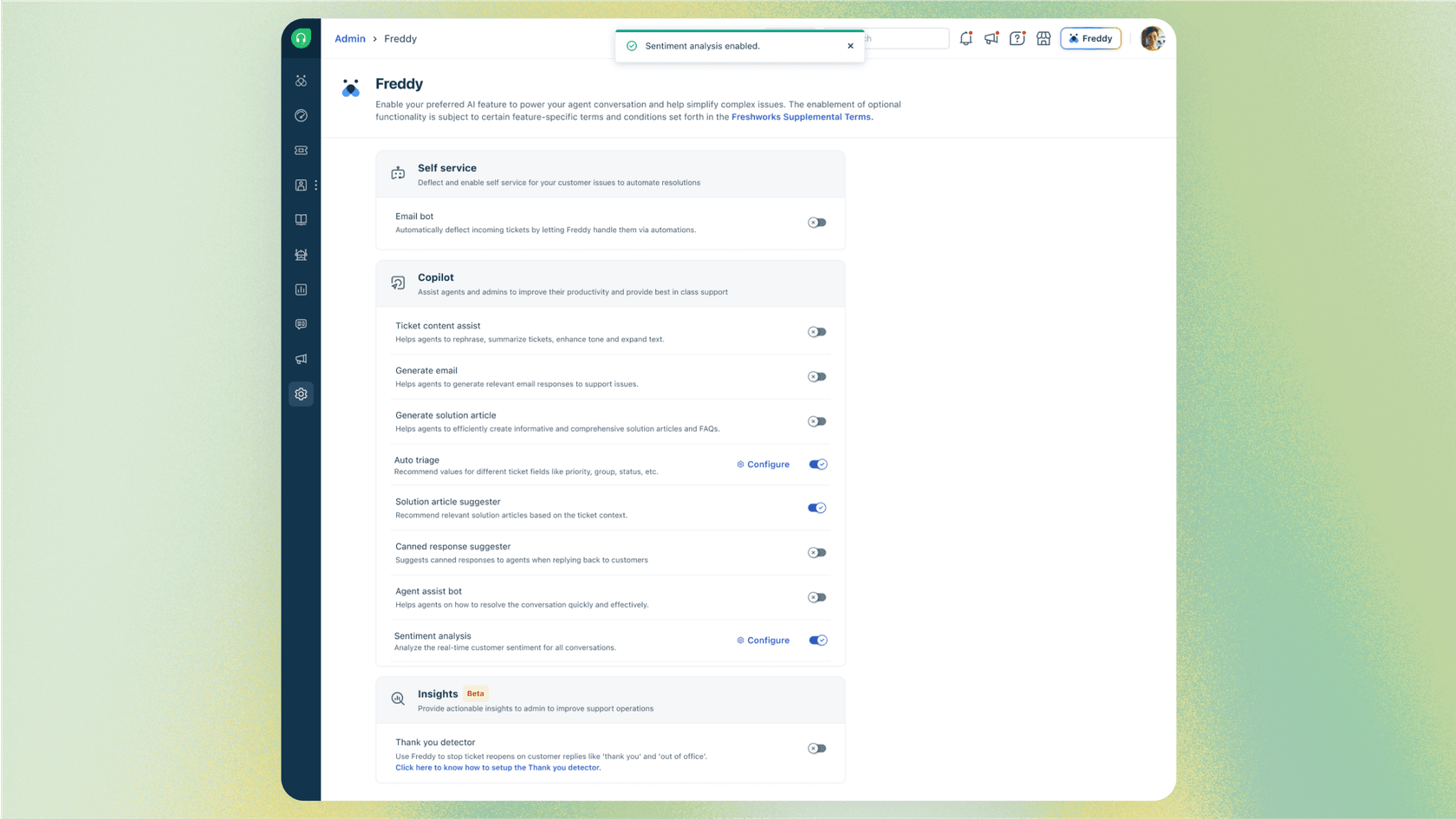
Task: Click the Copilot section heading
Action: 436,277
